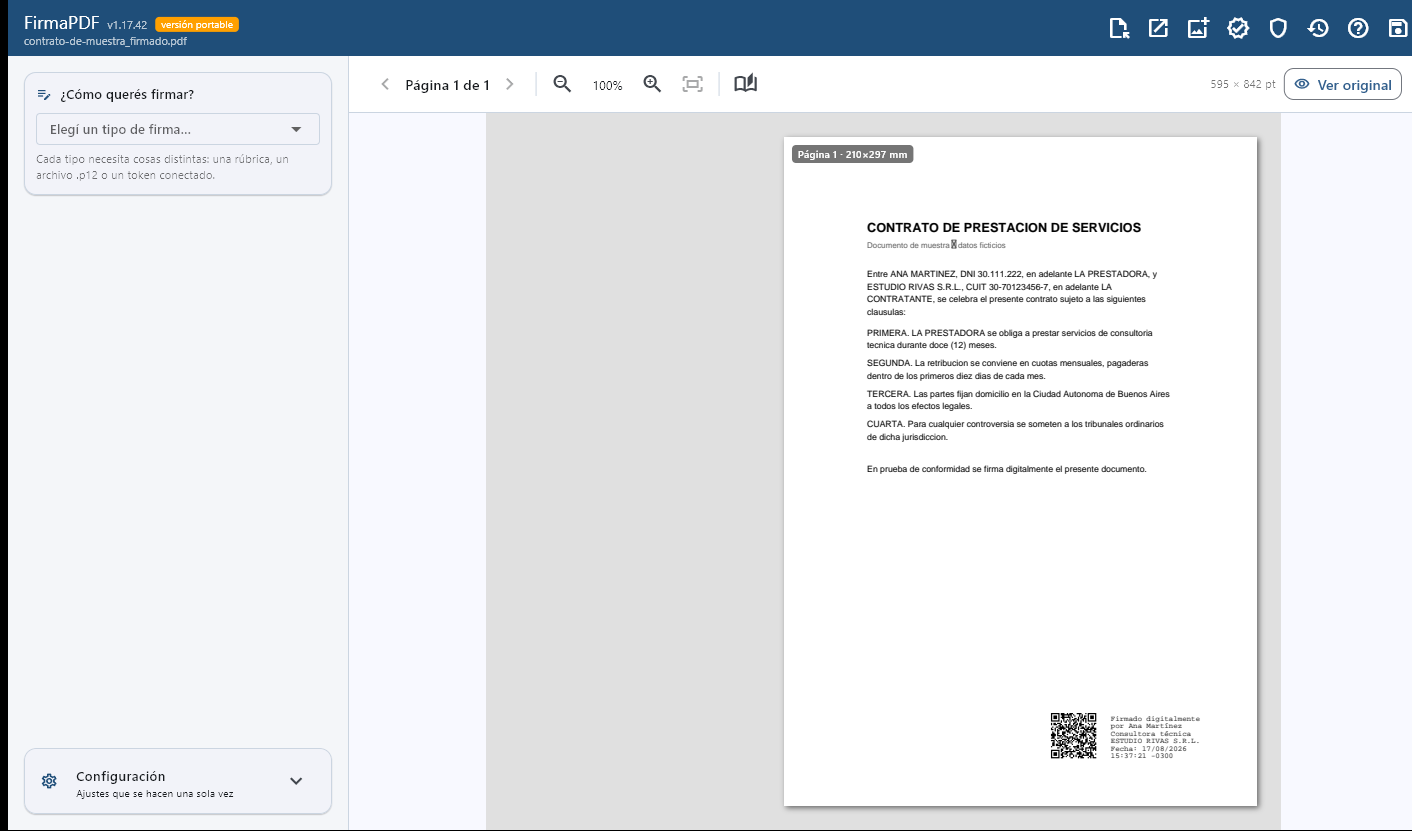Click the 'CONTRATO DE PRESTACION DE SERVICIOS' heading
The height and width of the screenshot is (831, 1412).
pos(1004,228)
